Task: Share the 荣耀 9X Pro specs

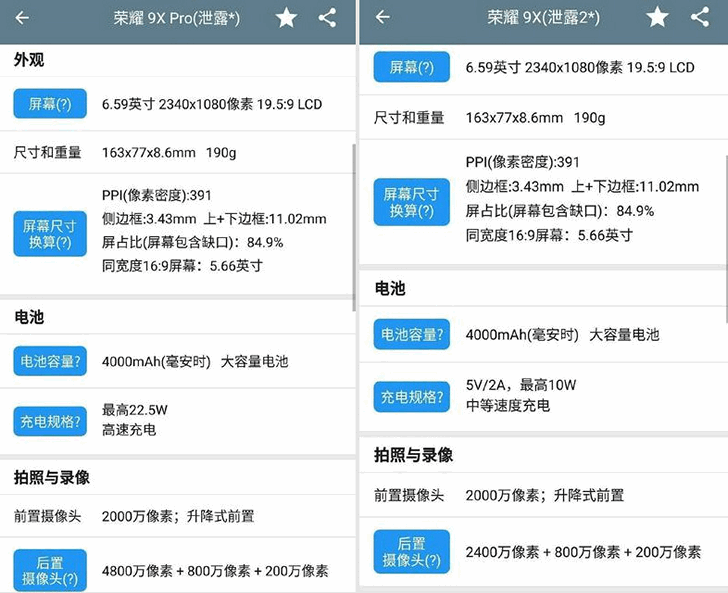Action: 327,18
